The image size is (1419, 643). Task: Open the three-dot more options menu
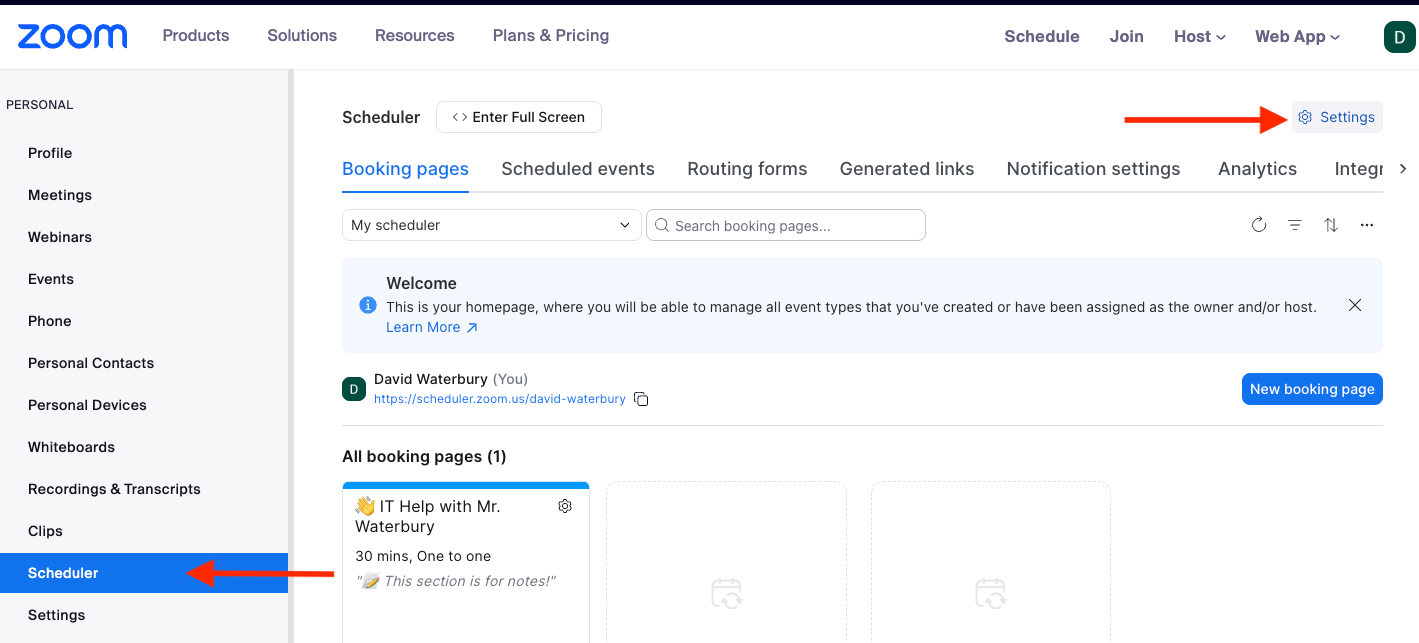(x=1367, y=225)
